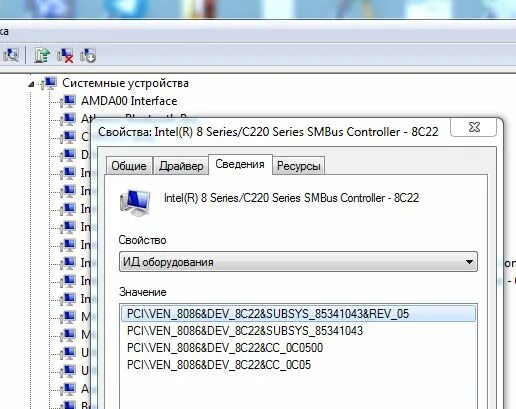Select the Сведения tab

[x=240, y=164]
